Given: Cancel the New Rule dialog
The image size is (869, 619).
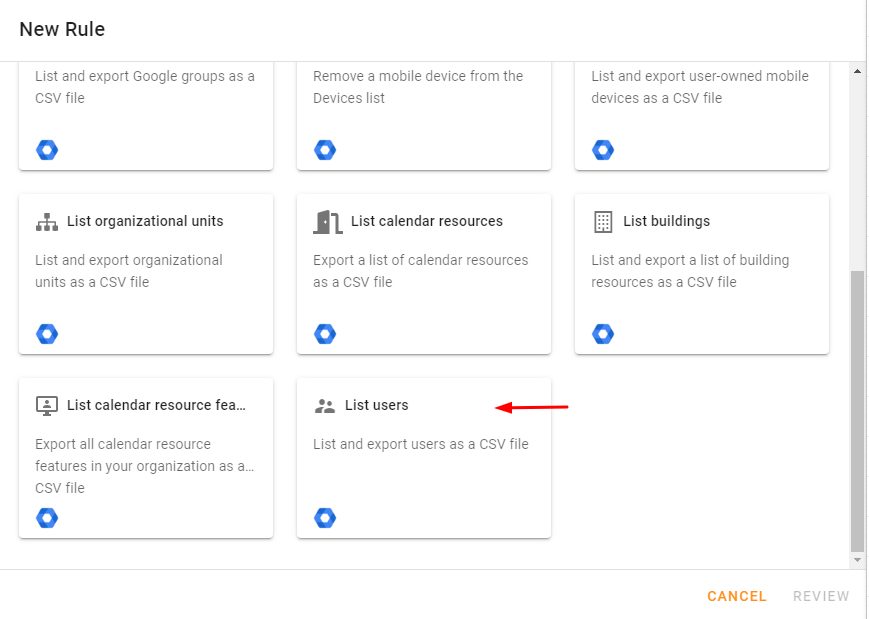Looking at the screenshot, I should (737, 596).
